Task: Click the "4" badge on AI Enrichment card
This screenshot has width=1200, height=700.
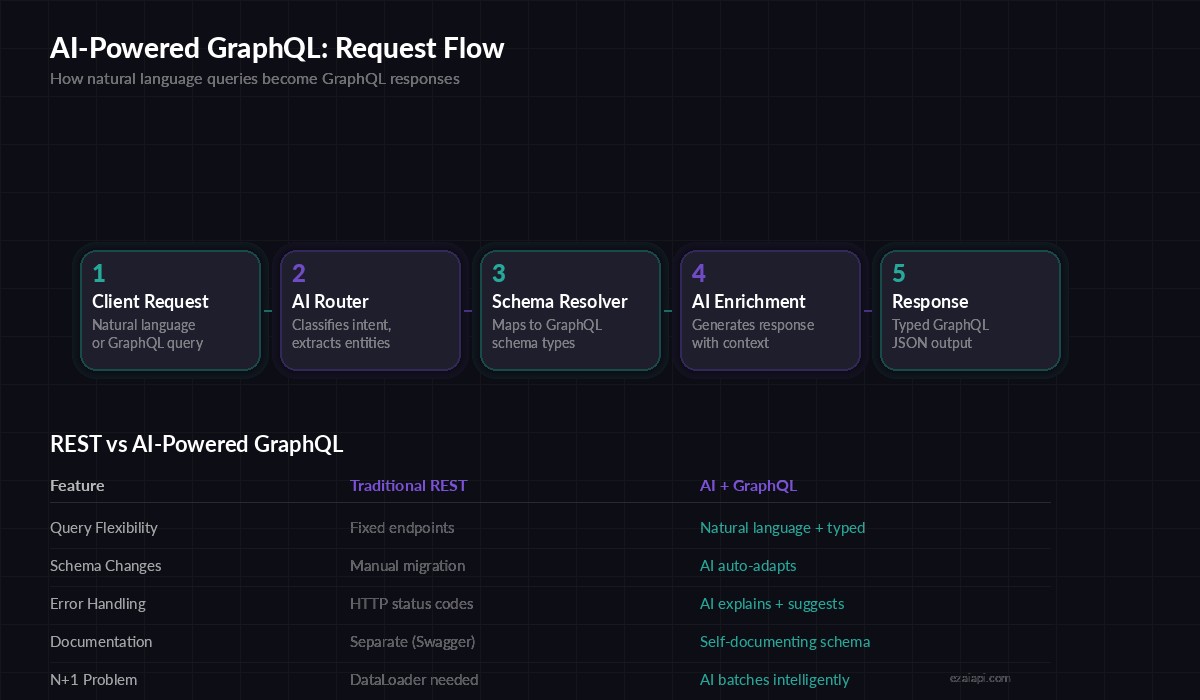Action: (698, 273)
